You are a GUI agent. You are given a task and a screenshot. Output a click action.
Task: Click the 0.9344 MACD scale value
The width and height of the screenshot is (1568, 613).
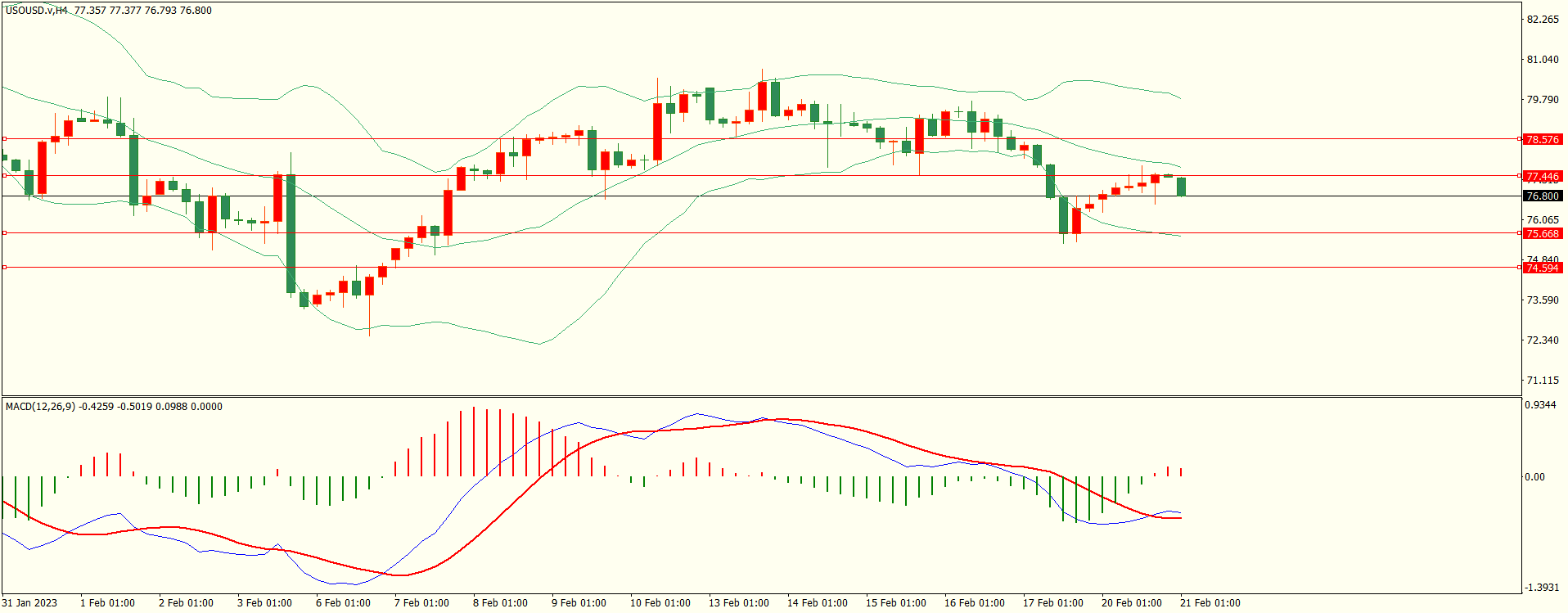tap(1542, 405)
